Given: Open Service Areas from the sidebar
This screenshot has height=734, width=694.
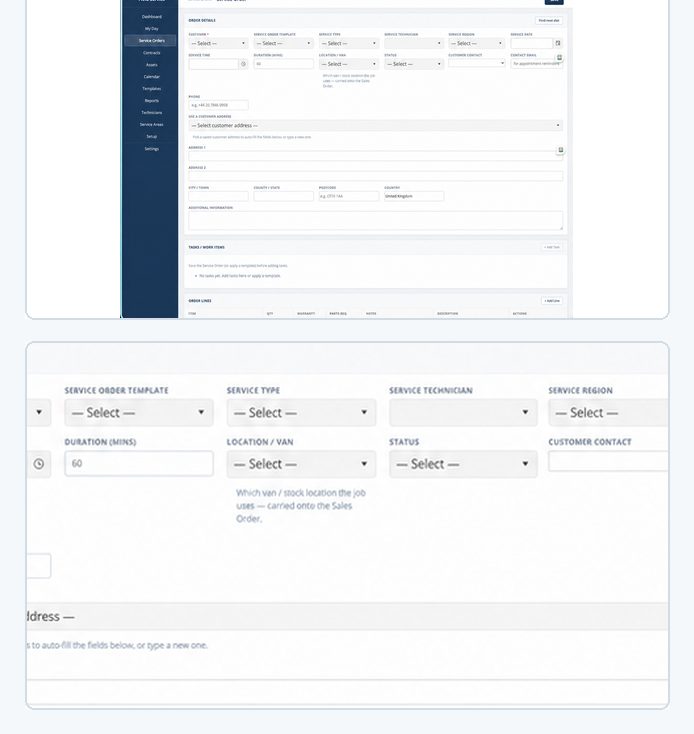Looking at the screenshot, I should click(x=152, y=125).
